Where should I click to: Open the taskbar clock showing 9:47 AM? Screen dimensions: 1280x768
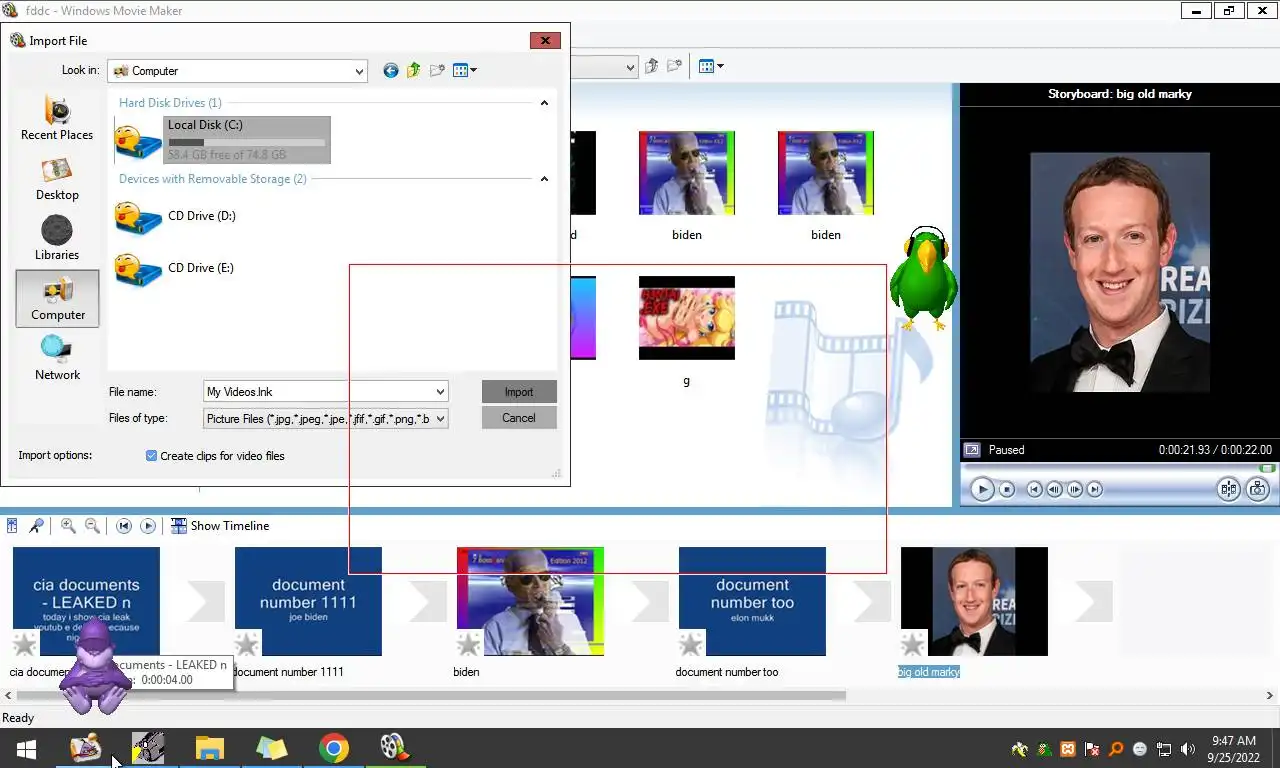(1233, 749)
